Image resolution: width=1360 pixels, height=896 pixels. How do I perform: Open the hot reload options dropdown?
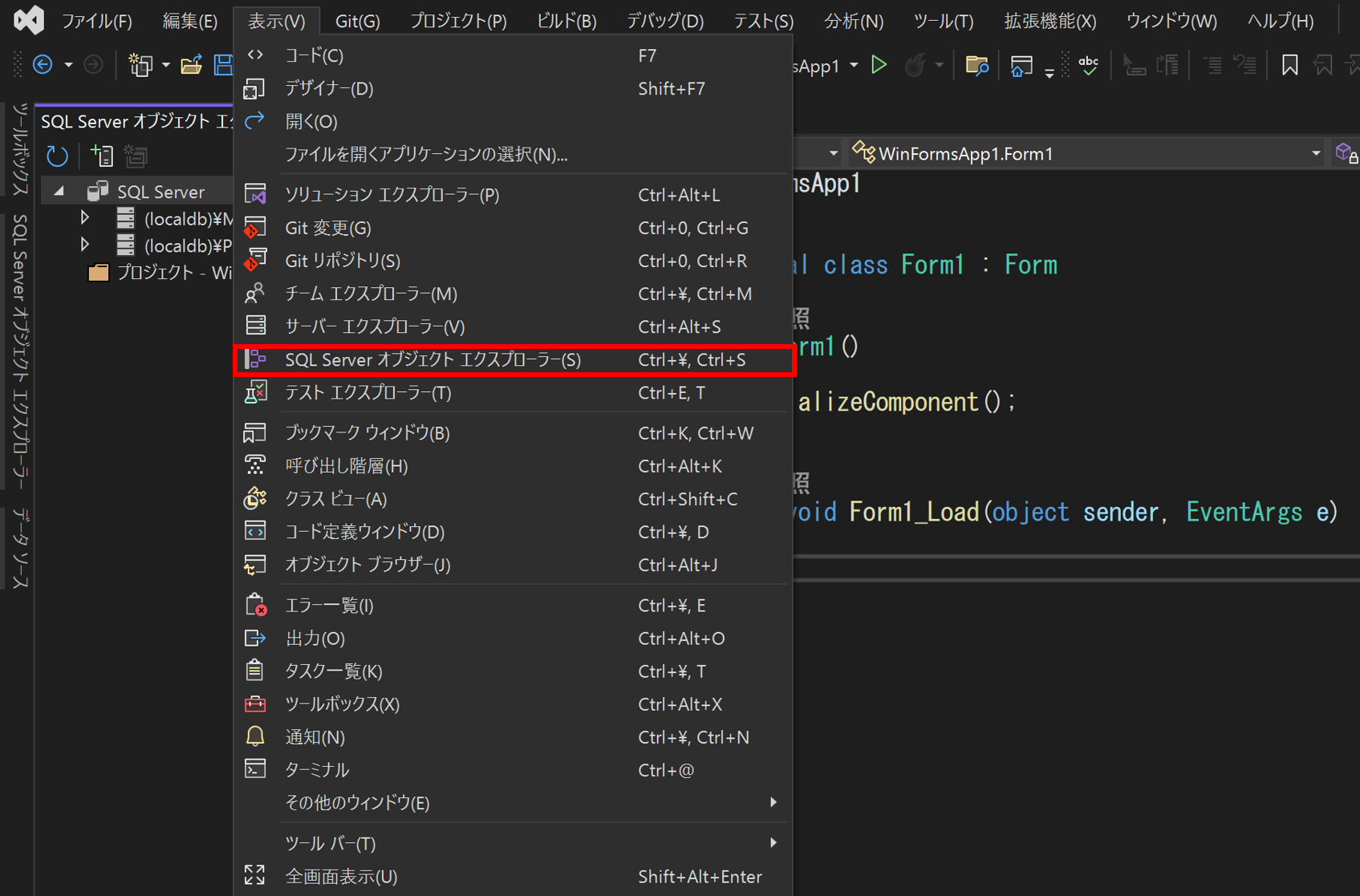point(939,65)
